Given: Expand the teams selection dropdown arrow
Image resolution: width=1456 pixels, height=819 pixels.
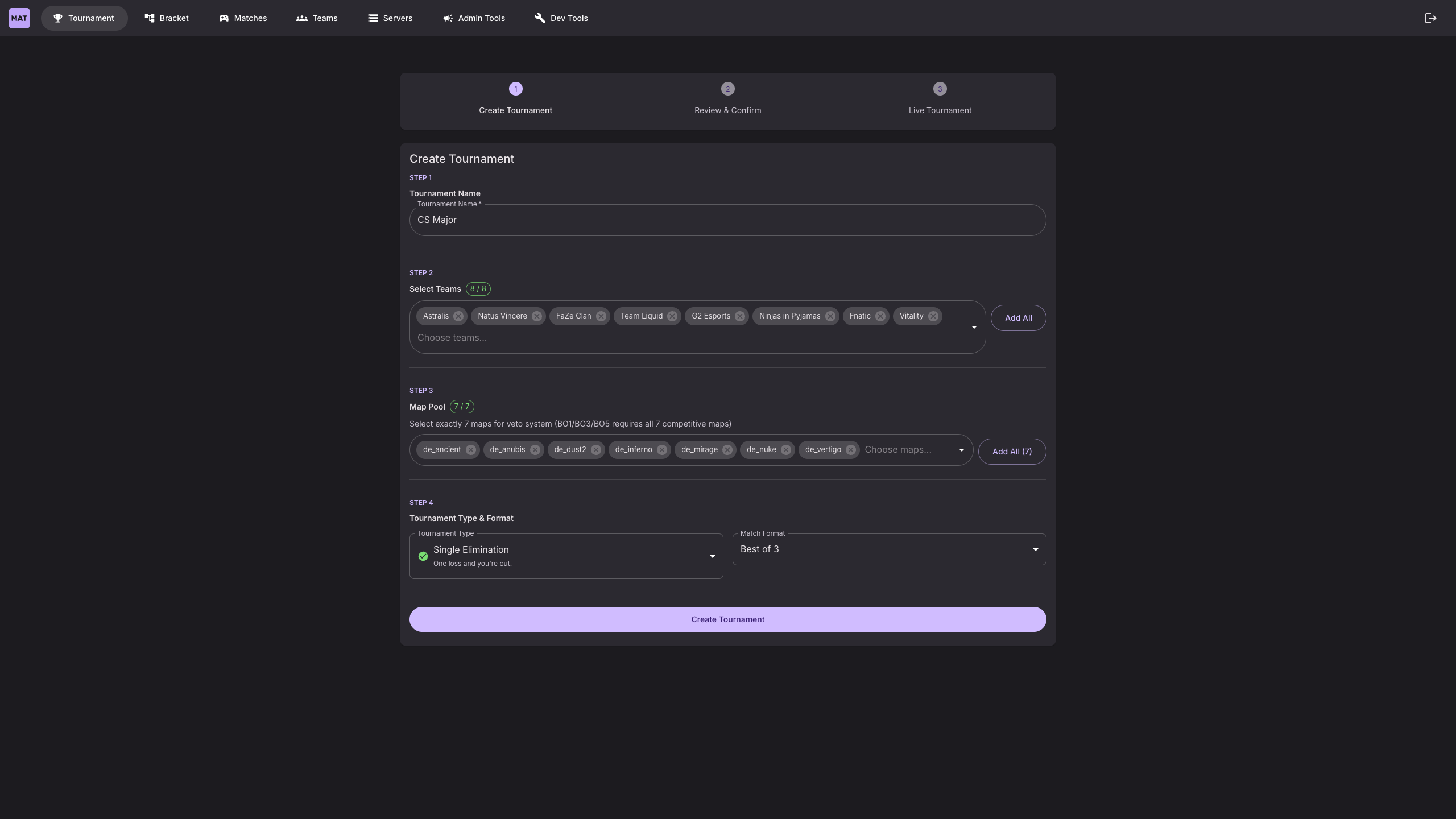Looking at the screenshot, I should click(x=974, y=327).
